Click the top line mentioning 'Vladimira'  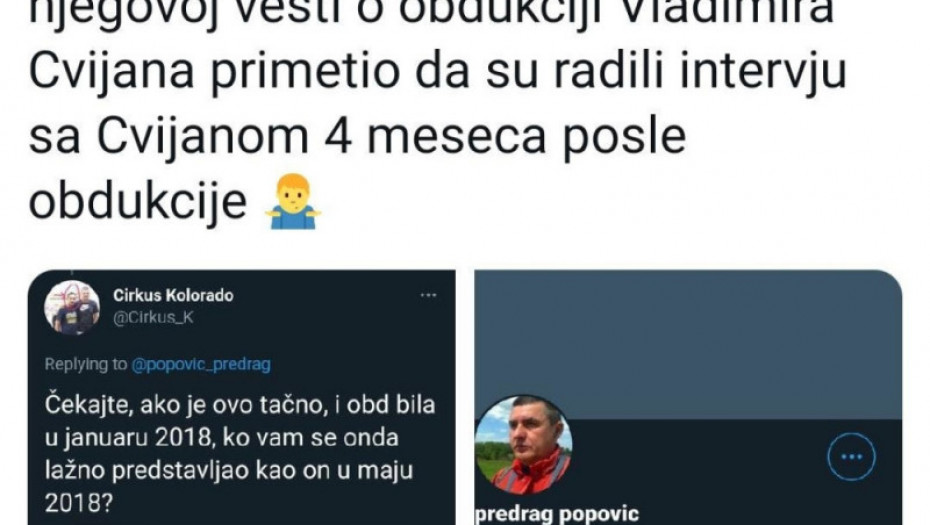pos(431,13)
